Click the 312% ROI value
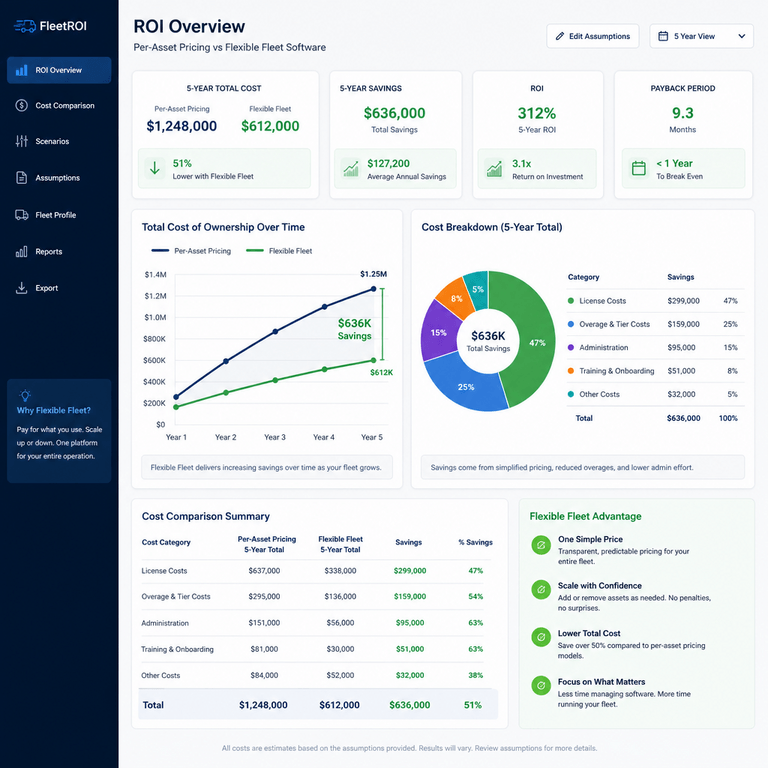The height and width of the screenshot is (768, 768). 537,113
